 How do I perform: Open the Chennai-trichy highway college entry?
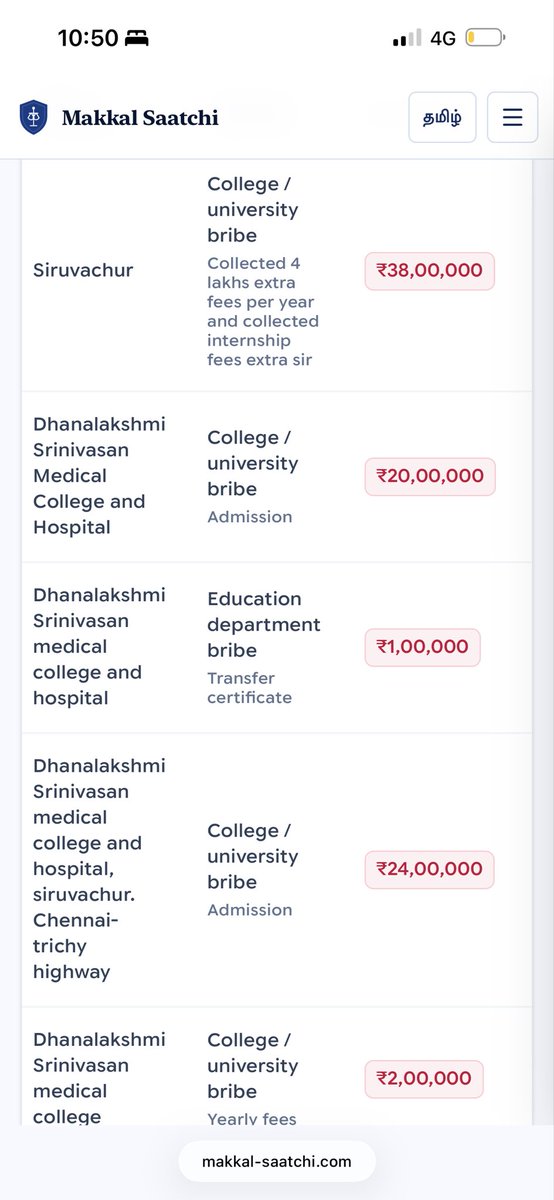tap(277, 869)
